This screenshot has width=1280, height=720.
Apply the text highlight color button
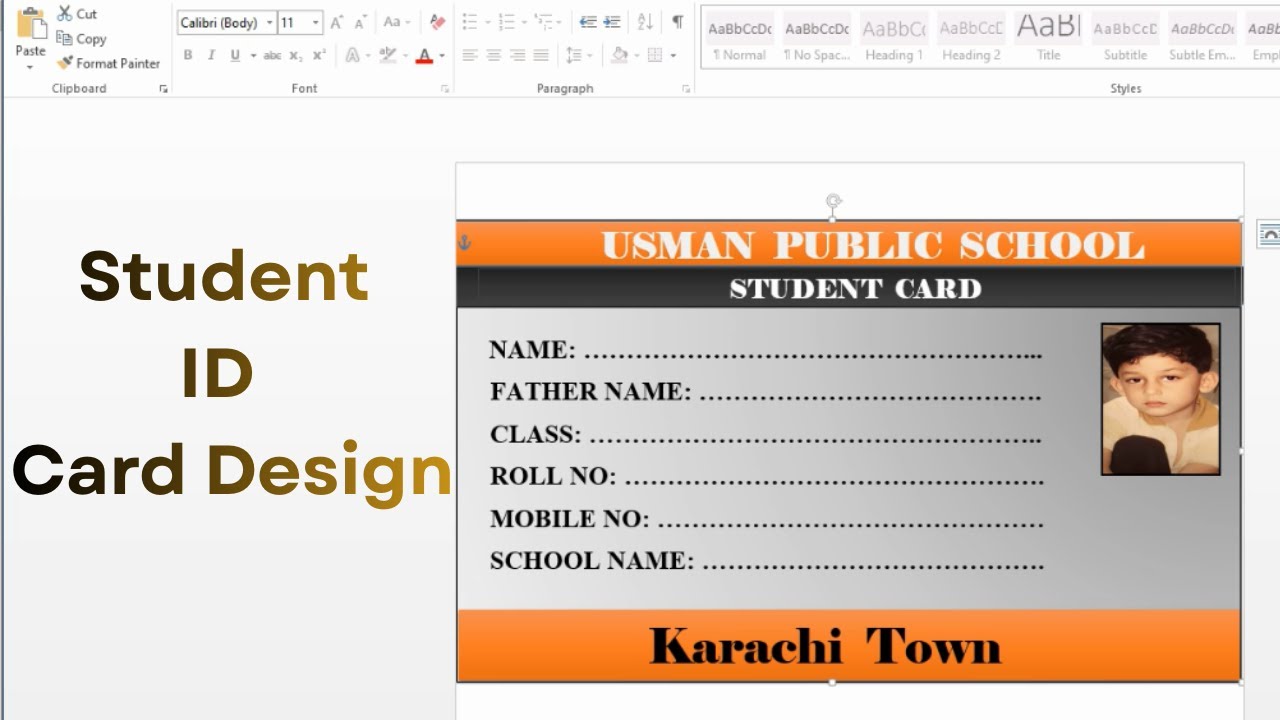coord(388,56)
